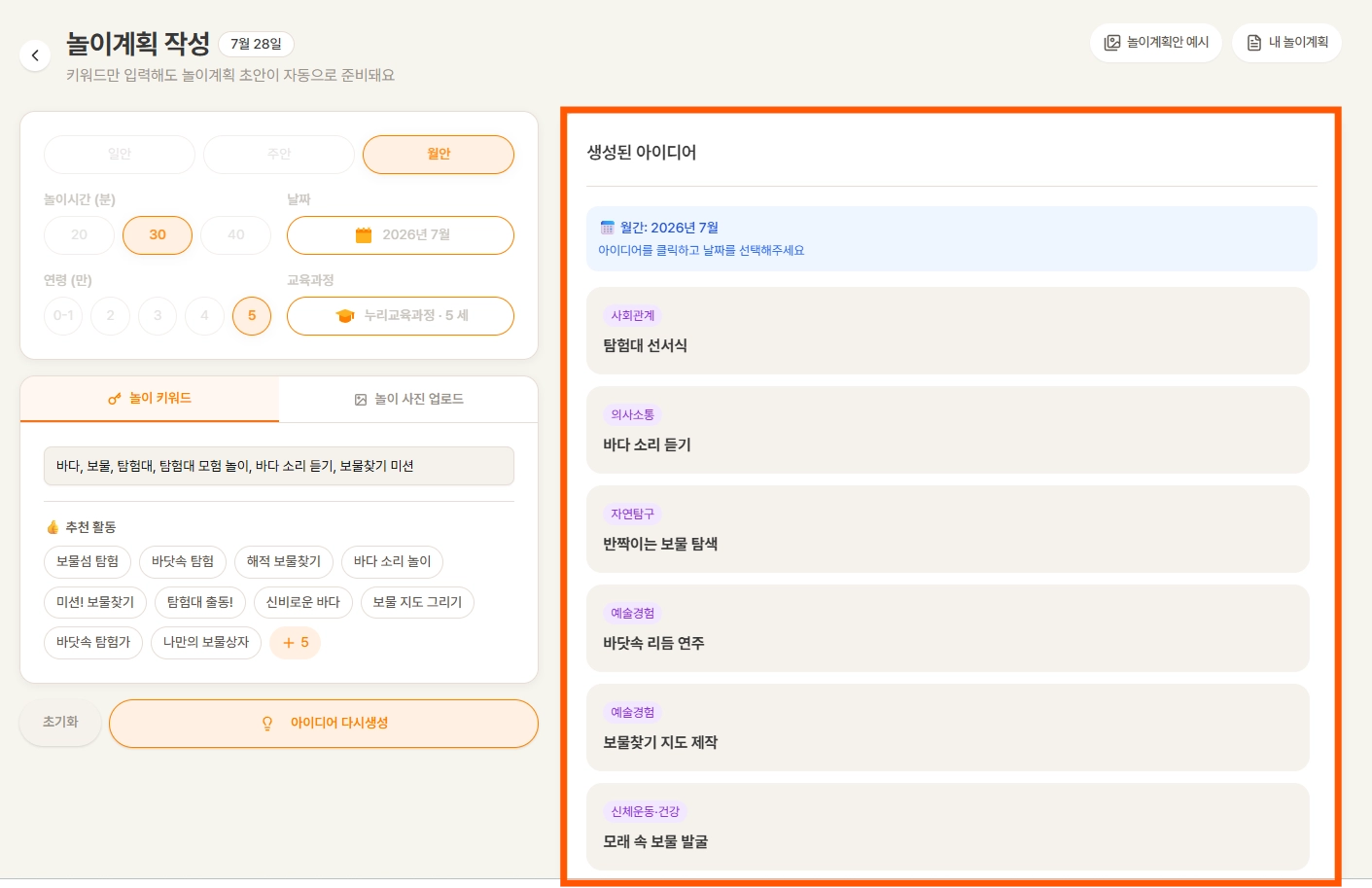Image resolution: width=1372 pixels, height=888 pixels.
Task: Select the 바닷속 리듬 연주 idea card
Action: click(948, 628)
